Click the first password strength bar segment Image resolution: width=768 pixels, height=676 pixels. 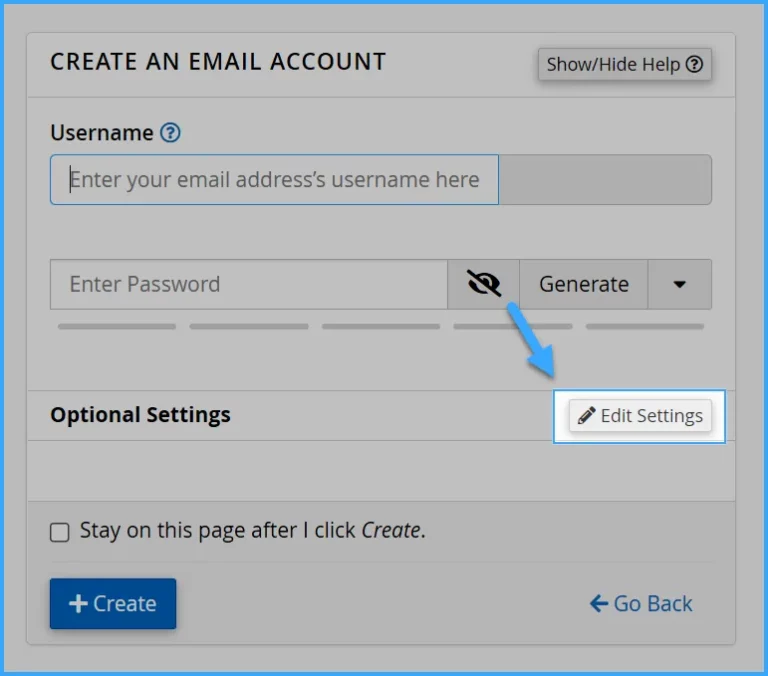[x=117, y=326]
